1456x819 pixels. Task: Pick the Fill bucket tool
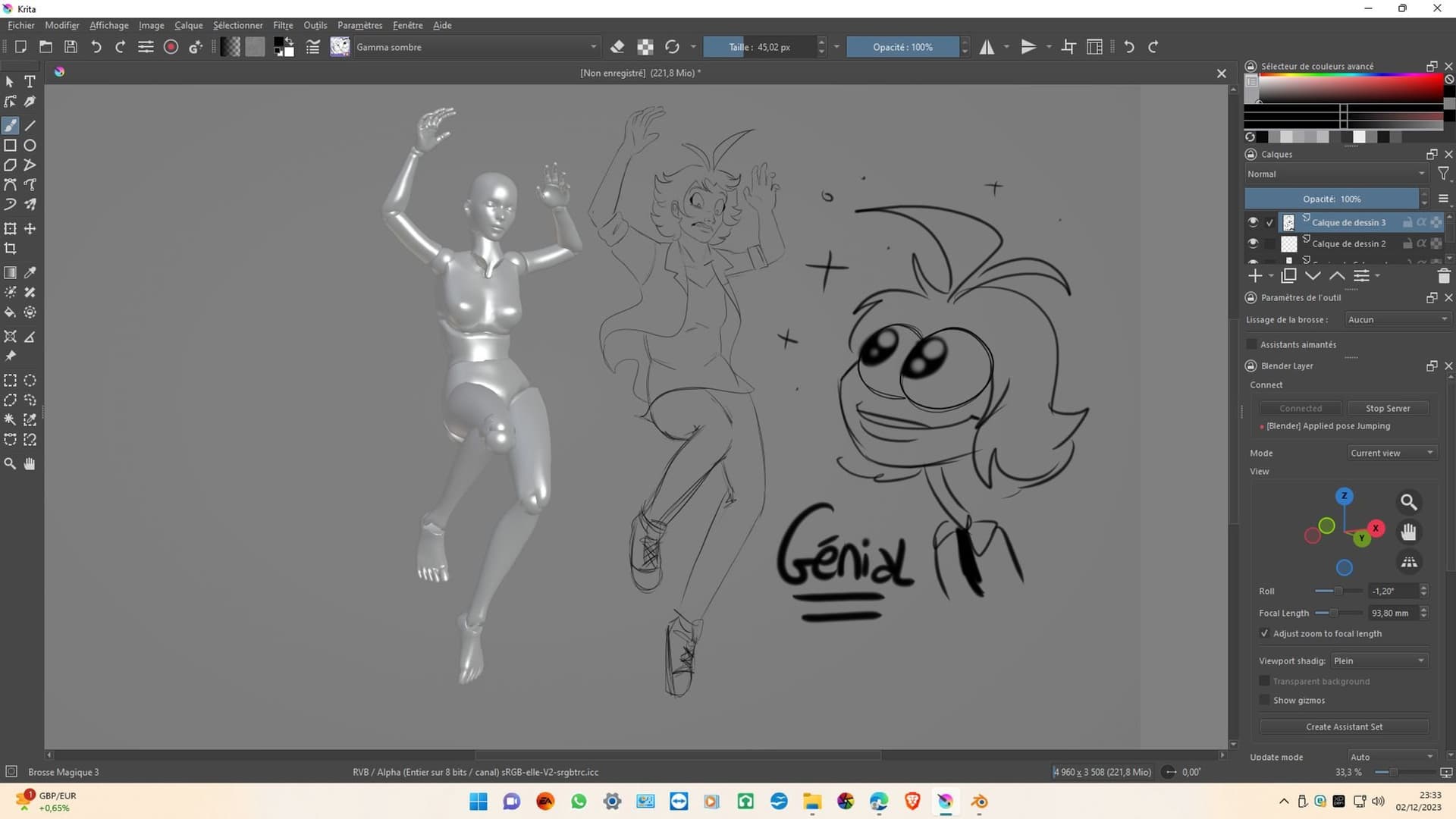[11, 312]
